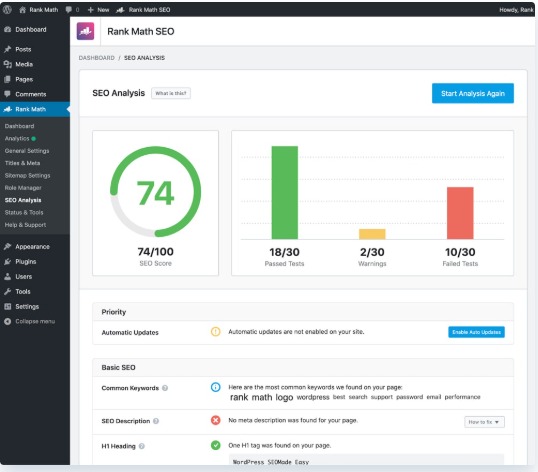This screenshot has width=538, height=472.
Task: Open Rank Math SEO admin bar menu
Action: (x=143, y=10)
